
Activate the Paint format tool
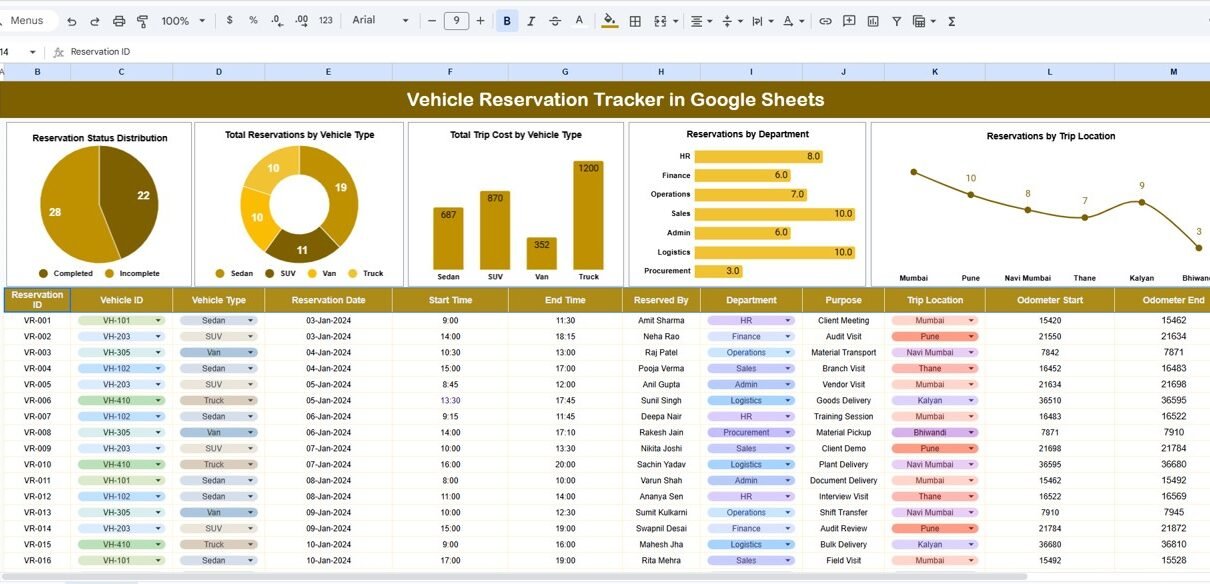click(142, 21)
